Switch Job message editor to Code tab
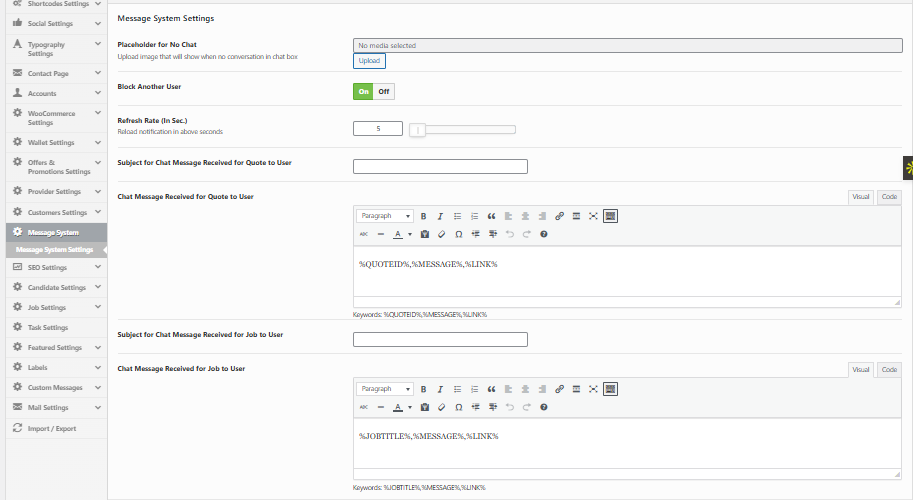 tap(888, 370)
